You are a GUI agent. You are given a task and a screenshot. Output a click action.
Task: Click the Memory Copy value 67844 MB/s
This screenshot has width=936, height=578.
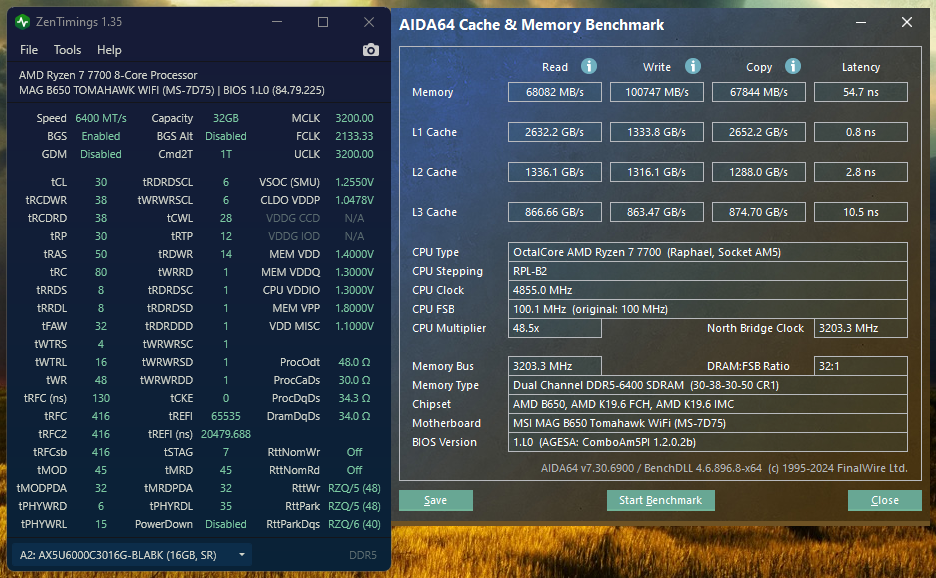[x=759, y=92]
